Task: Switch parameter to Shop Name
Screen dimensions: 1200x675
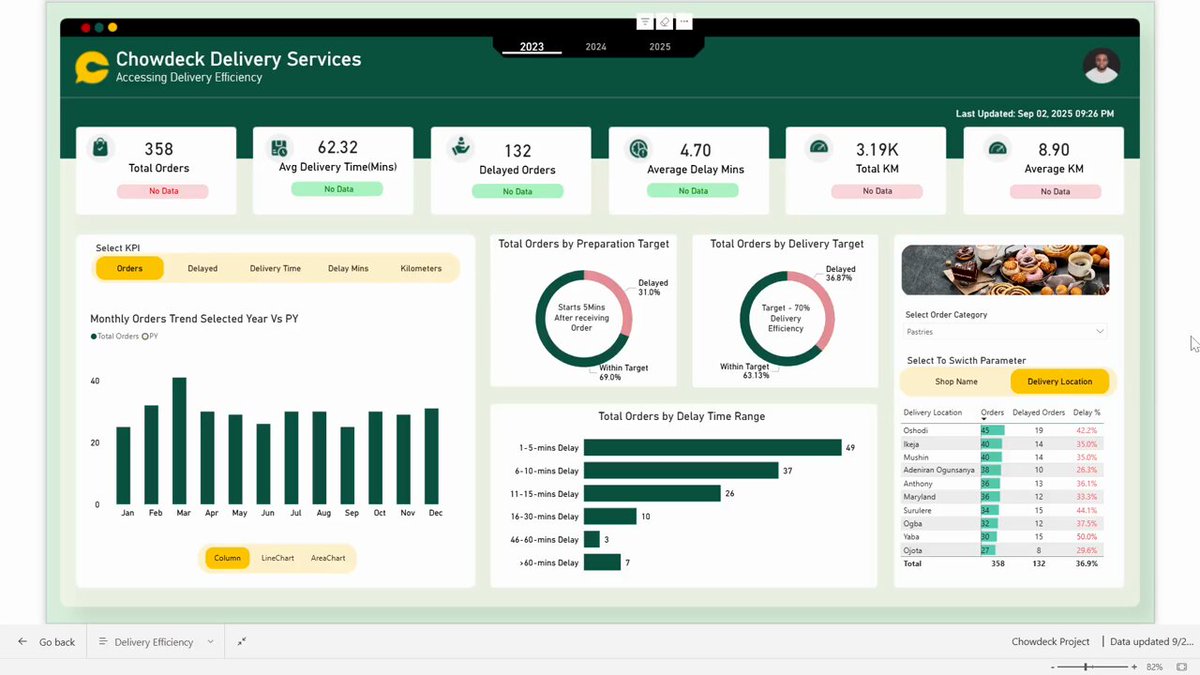Action: 956,381
